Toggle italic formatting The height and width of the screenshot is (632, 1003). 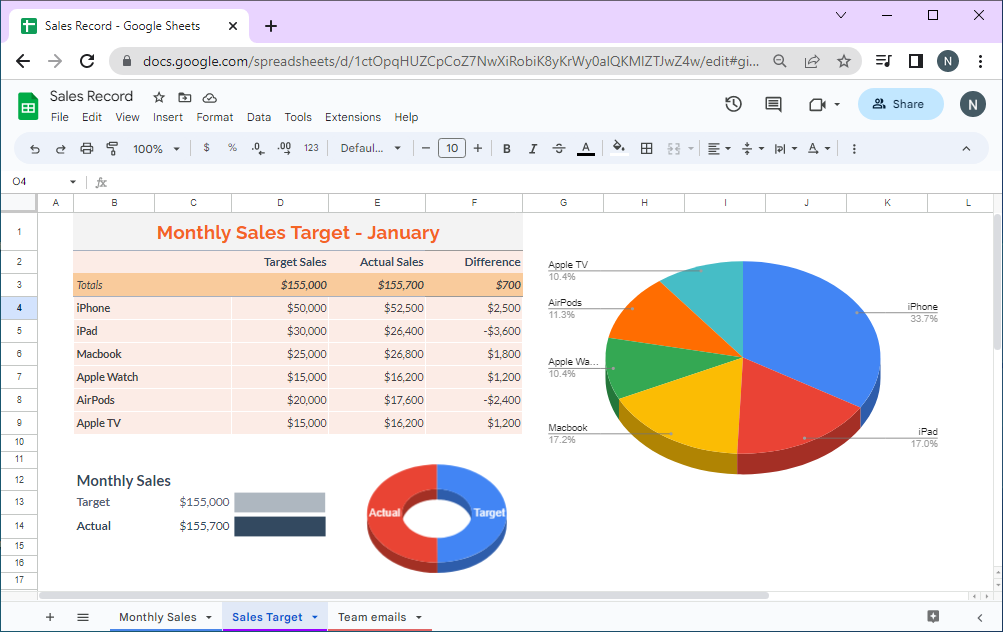[532, 149]
